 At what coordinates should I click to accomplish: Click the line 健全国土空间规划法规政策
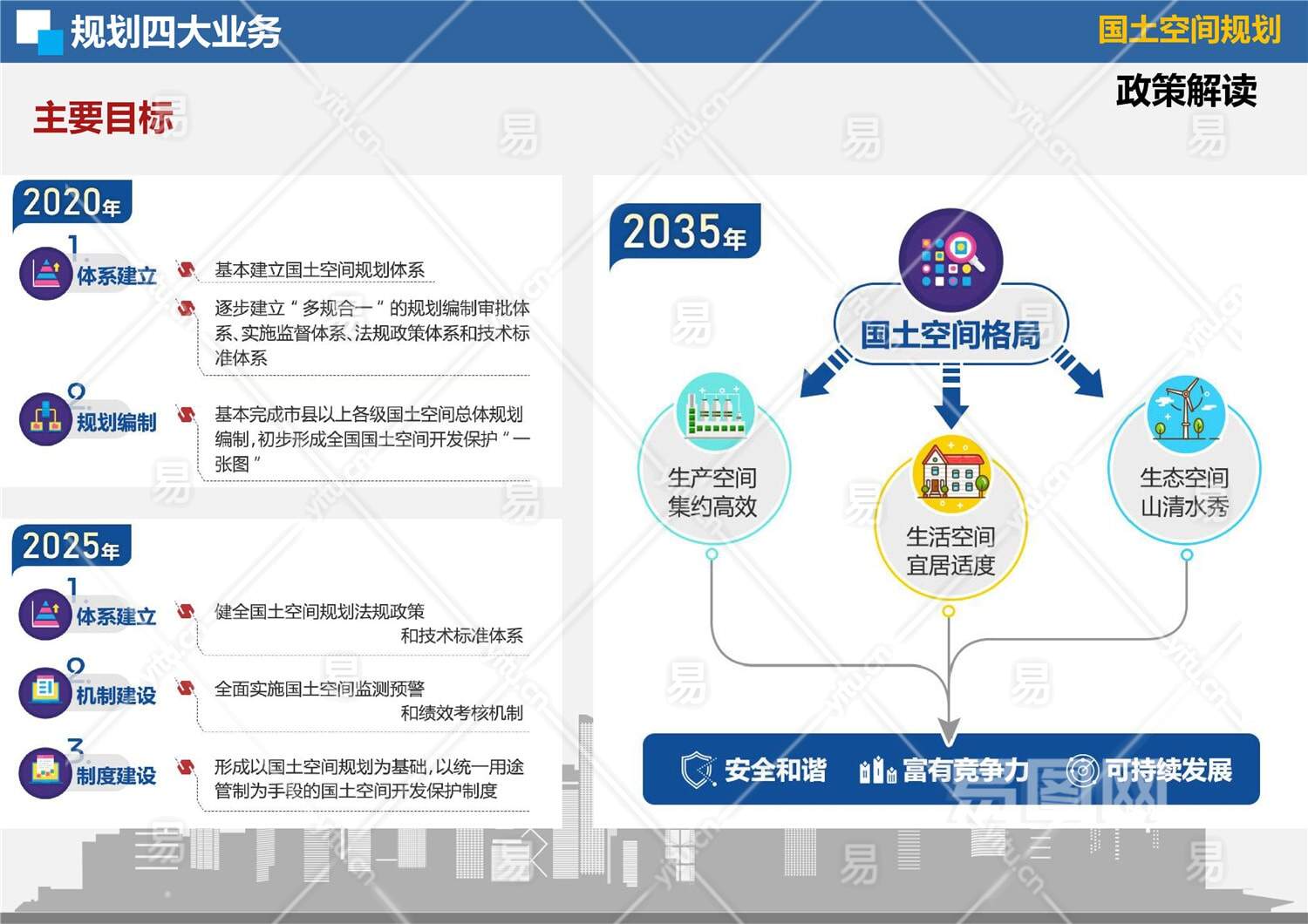coord(320,612)
